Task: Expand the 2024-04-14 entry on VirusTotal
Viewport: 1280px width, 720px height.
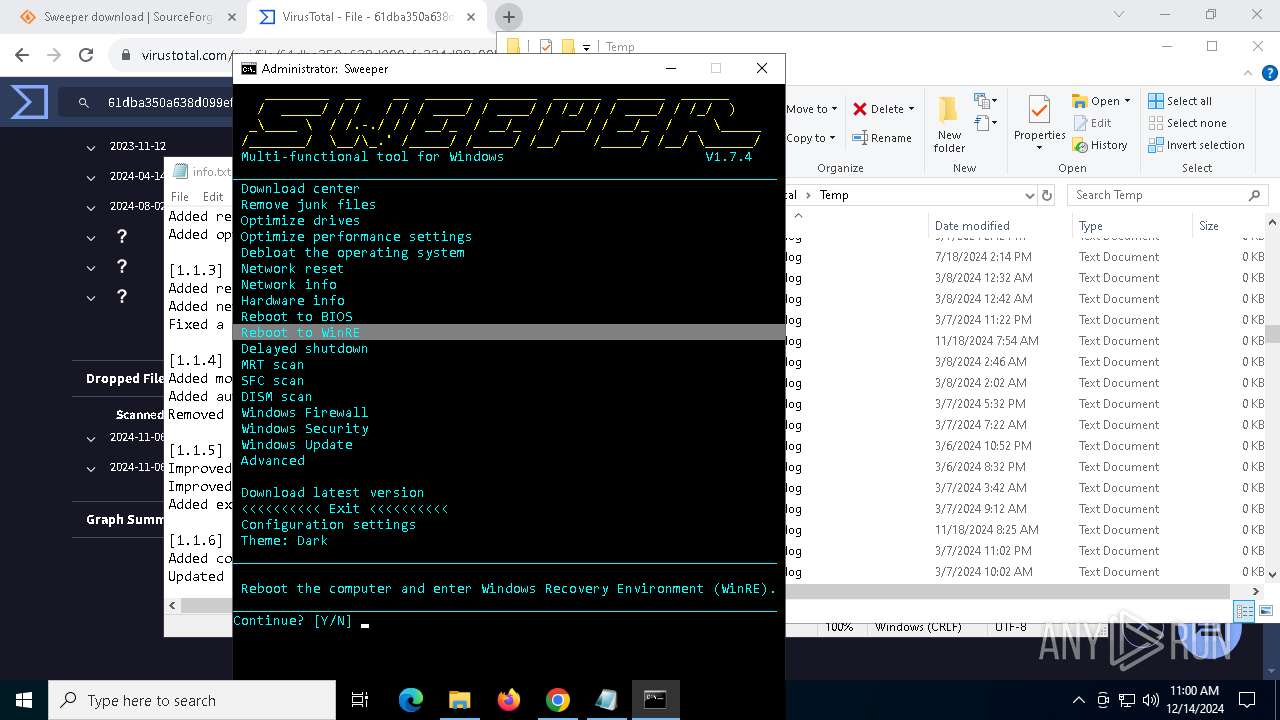Action: coord(91,177)
